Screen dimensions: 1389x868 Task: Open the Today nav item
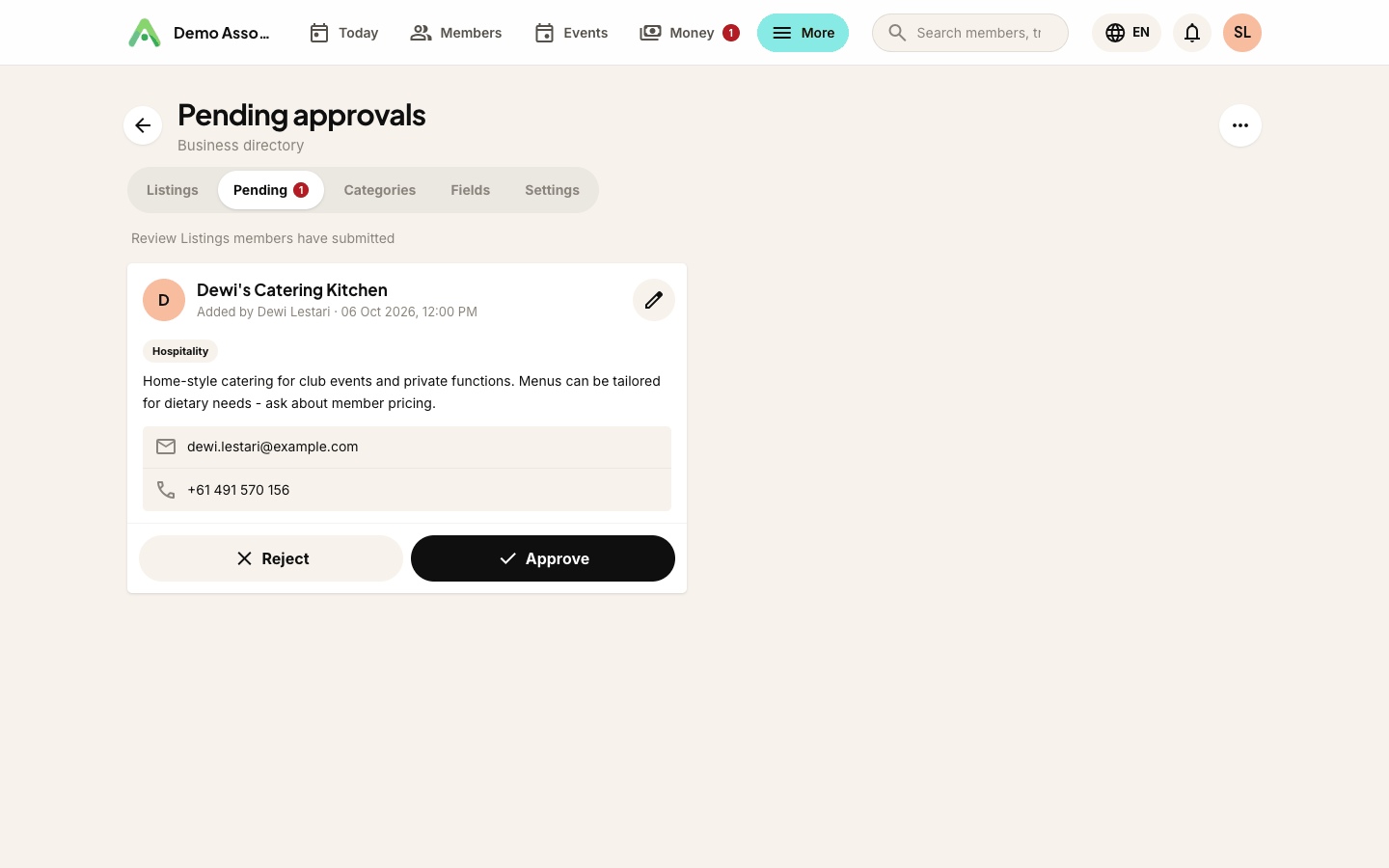[x=343, y=33]
